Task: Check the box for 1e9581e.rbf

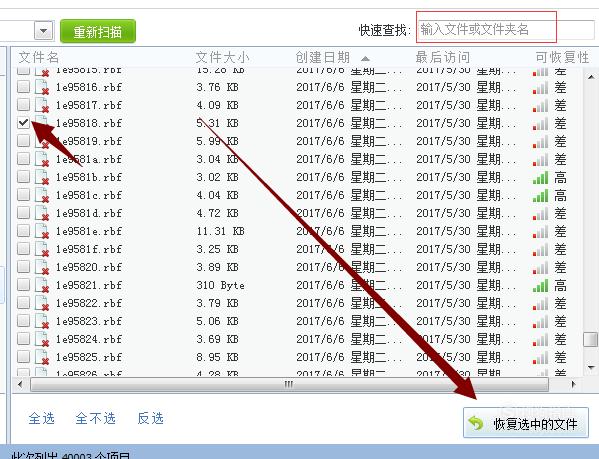Action: (x=24, y=231)
